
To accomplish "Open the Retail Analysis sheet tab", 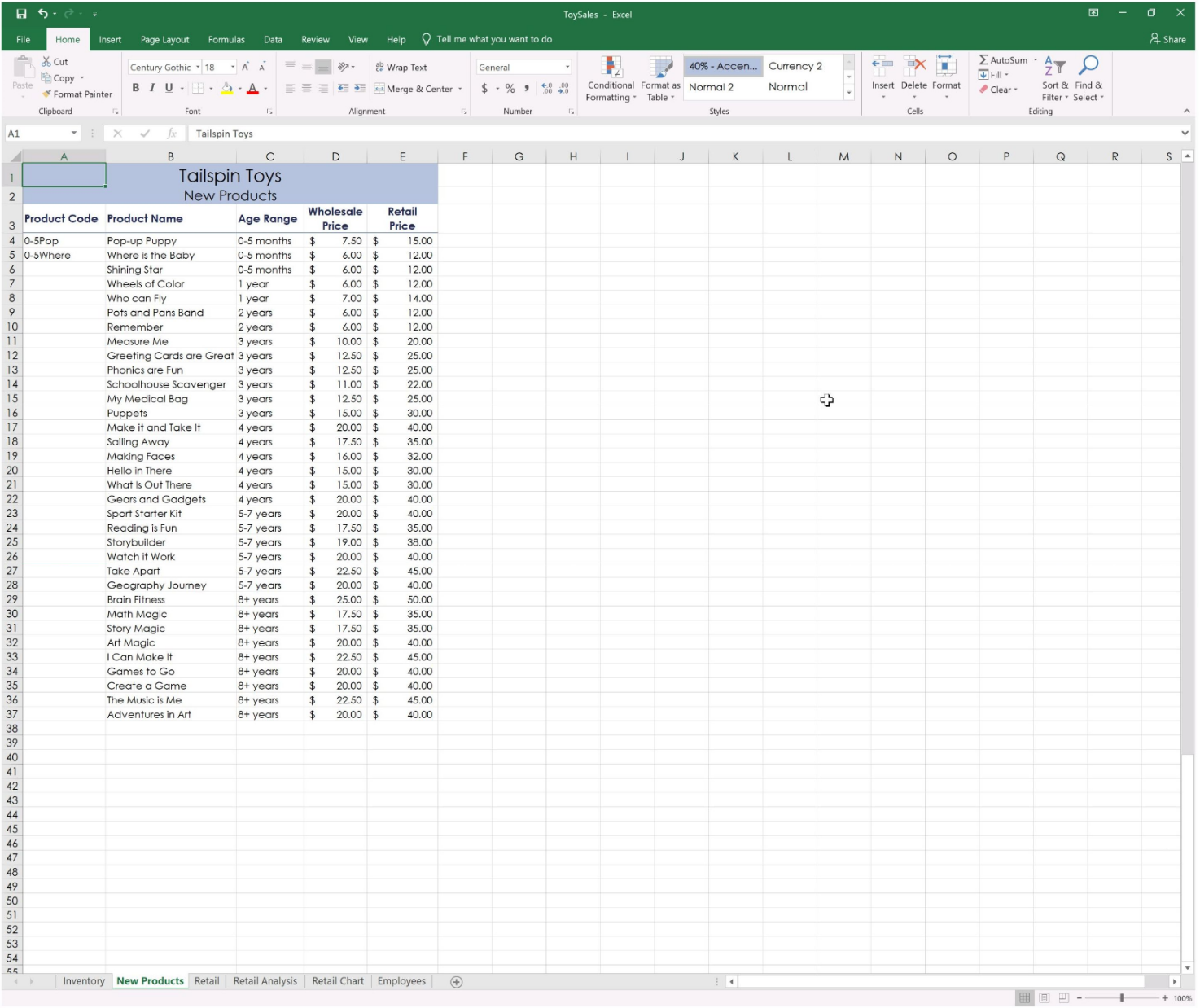I will point(265,982).
